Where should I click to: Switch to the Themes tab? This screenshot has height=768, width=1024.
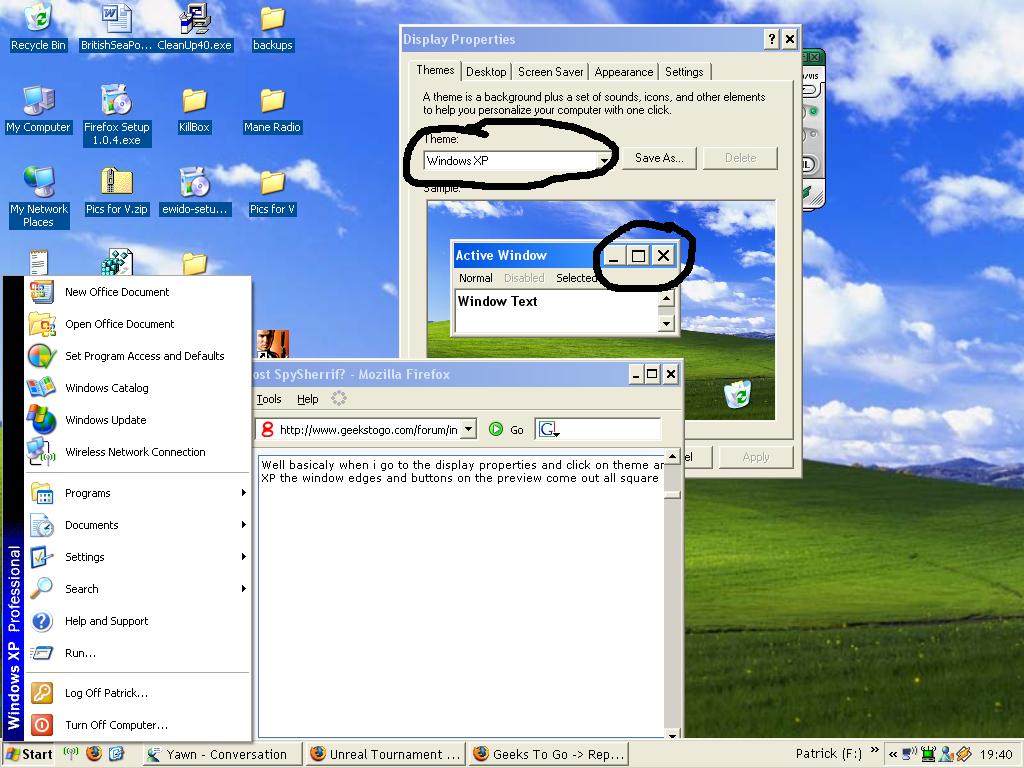pyautogui.click(x=435, y=70)
